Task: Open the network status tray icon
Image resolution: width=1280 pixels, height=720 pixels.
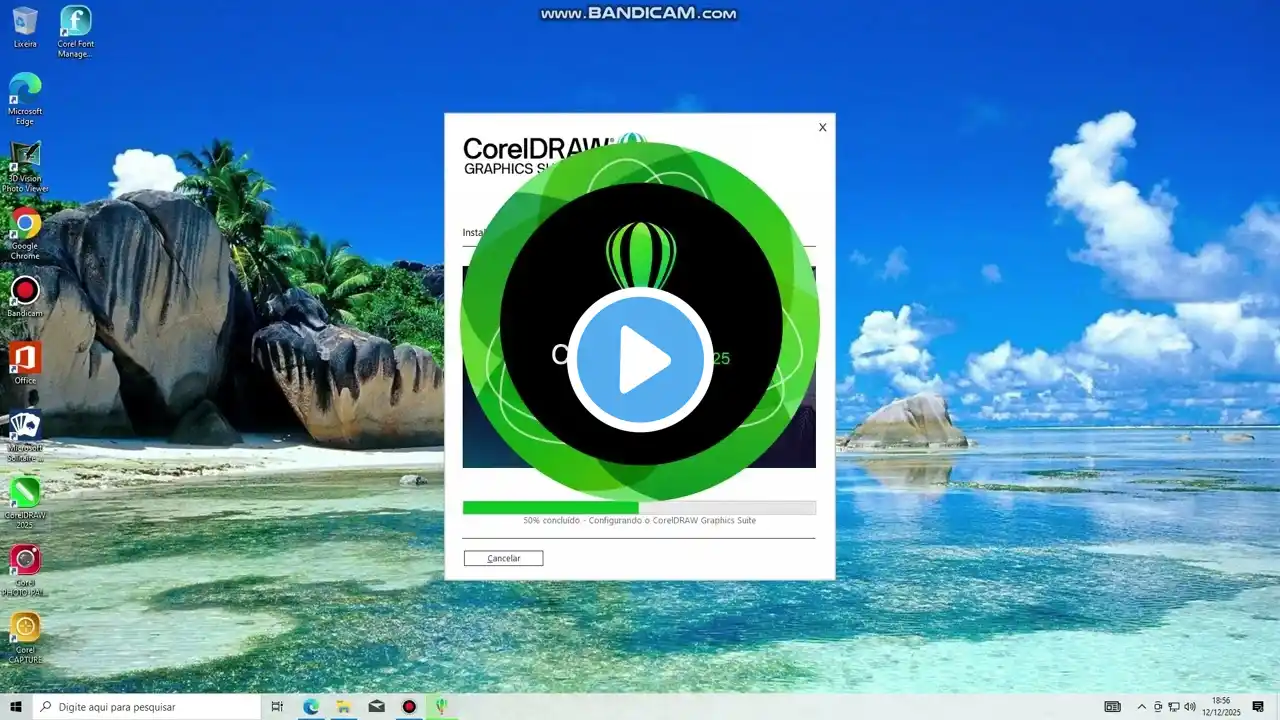Action: [1173, 707]
